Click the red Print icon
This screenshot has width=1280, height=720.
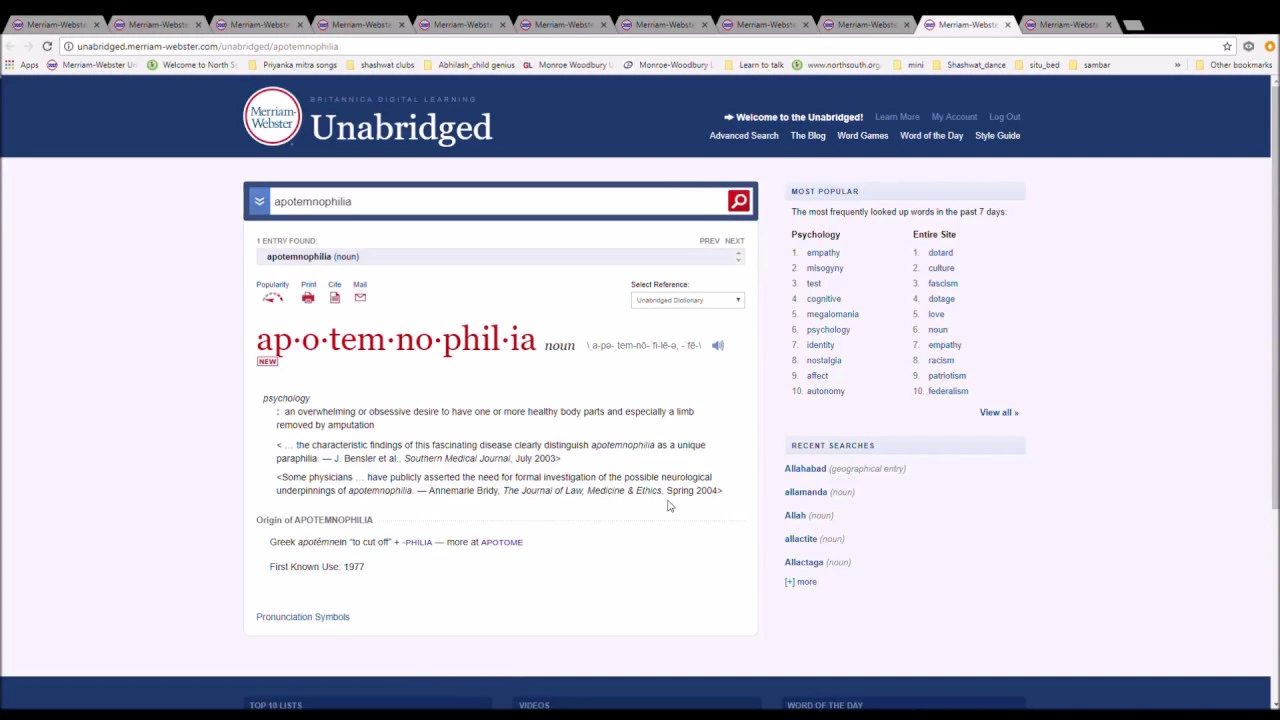[x=308, y=298]
